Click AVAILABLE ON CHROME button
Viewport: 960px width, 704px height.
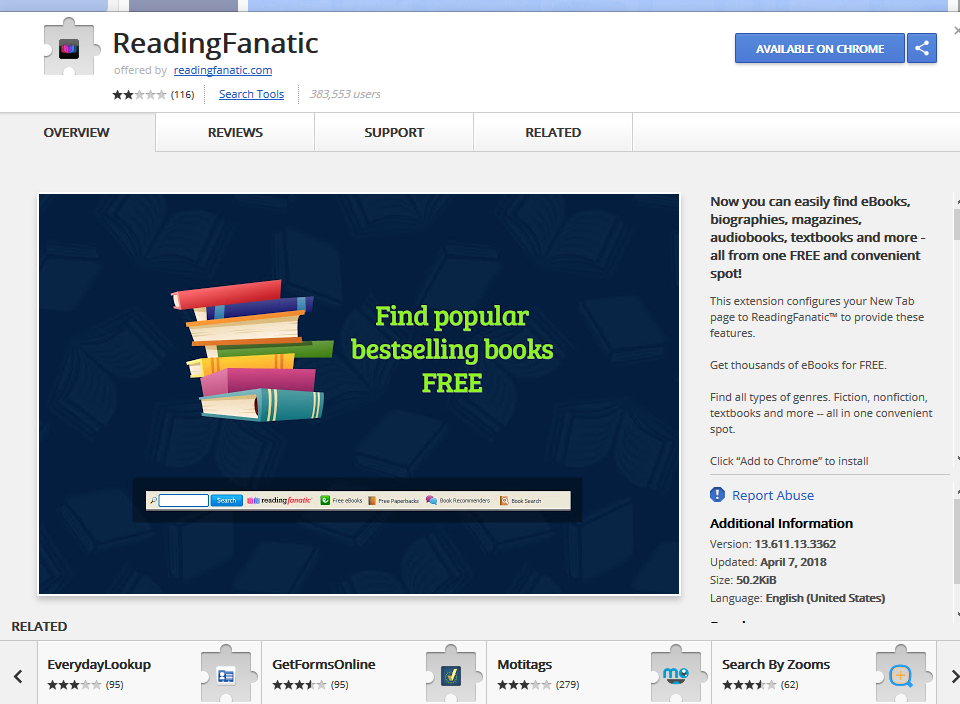click(x=820, y=48)
